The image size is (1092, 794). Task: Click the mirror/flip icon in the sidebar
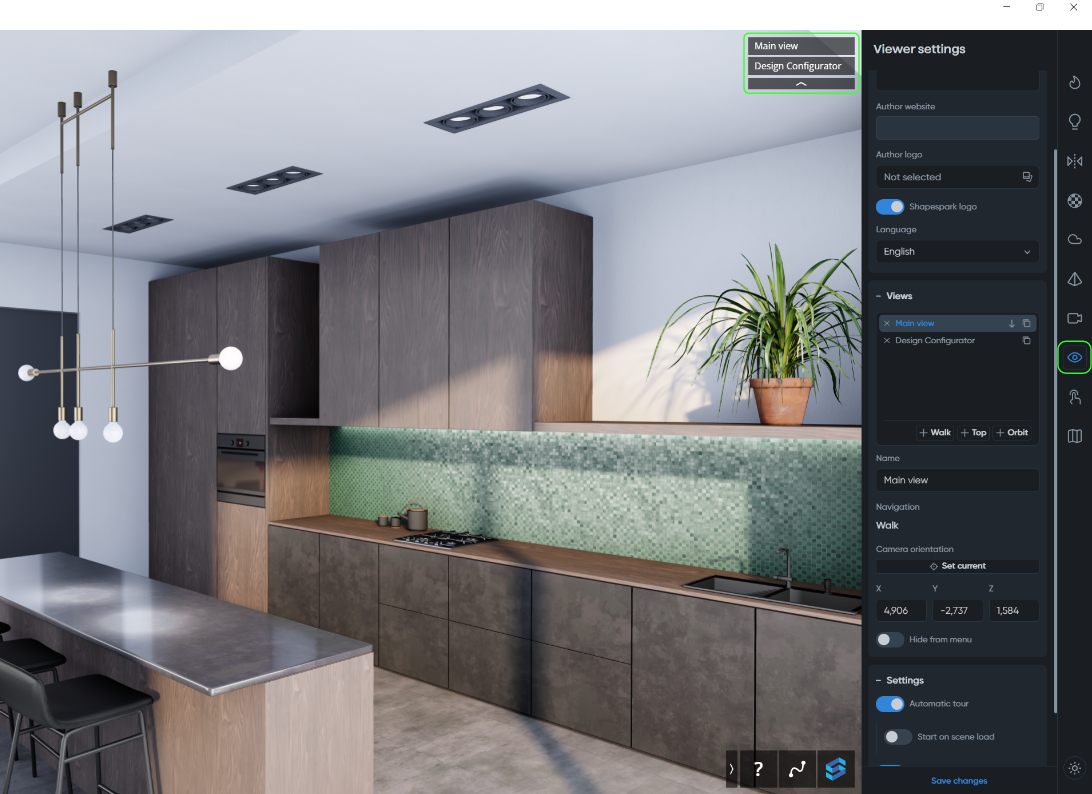1075,161
